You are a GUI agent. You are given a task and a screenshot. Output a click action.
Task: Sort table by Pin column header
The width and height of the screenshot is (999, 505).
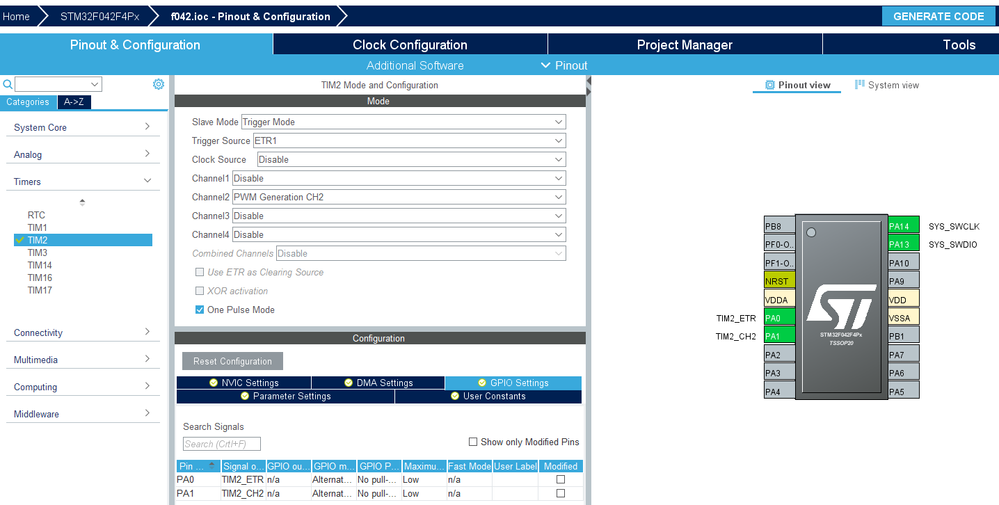click(x=198, y=466)
